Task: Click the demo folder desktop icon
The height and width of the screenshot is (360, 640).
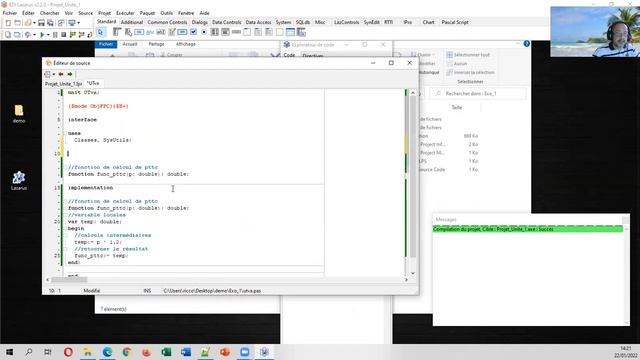Action: point(19,114)
